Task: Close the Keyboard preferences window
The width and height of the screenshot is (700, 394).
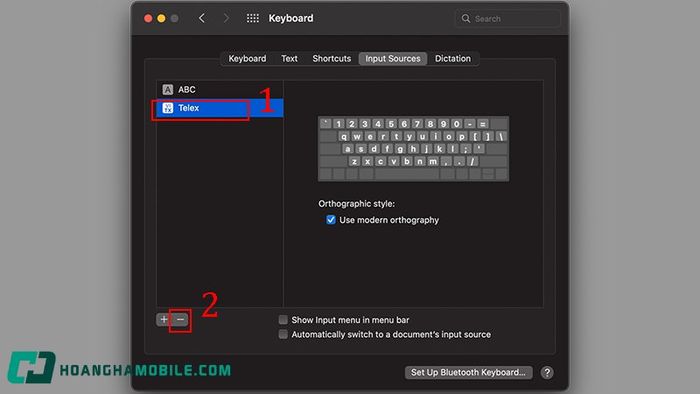Action: [148, 18]
